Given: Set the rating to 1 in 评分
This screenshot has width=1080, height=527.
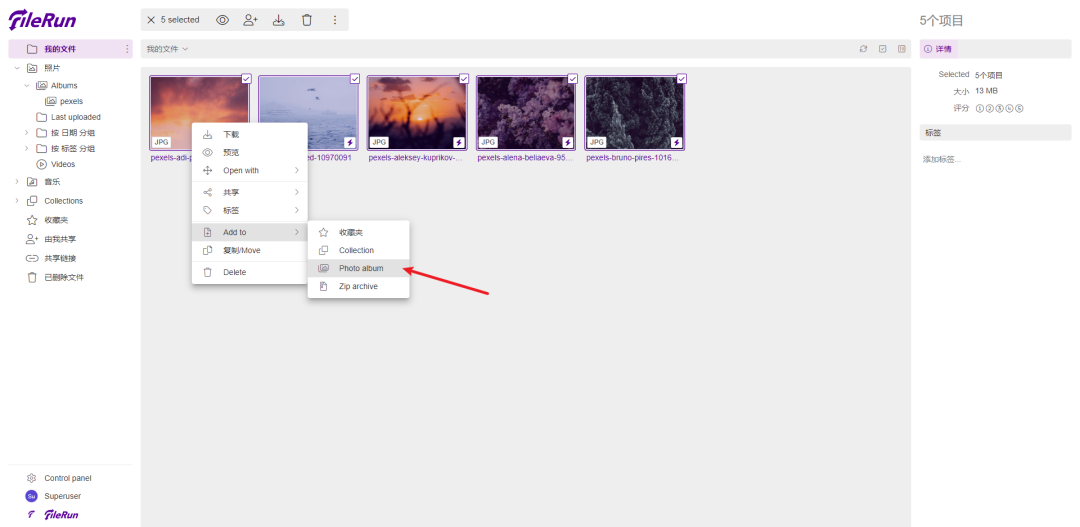Looking at the screenshot, I should (980, 108).
